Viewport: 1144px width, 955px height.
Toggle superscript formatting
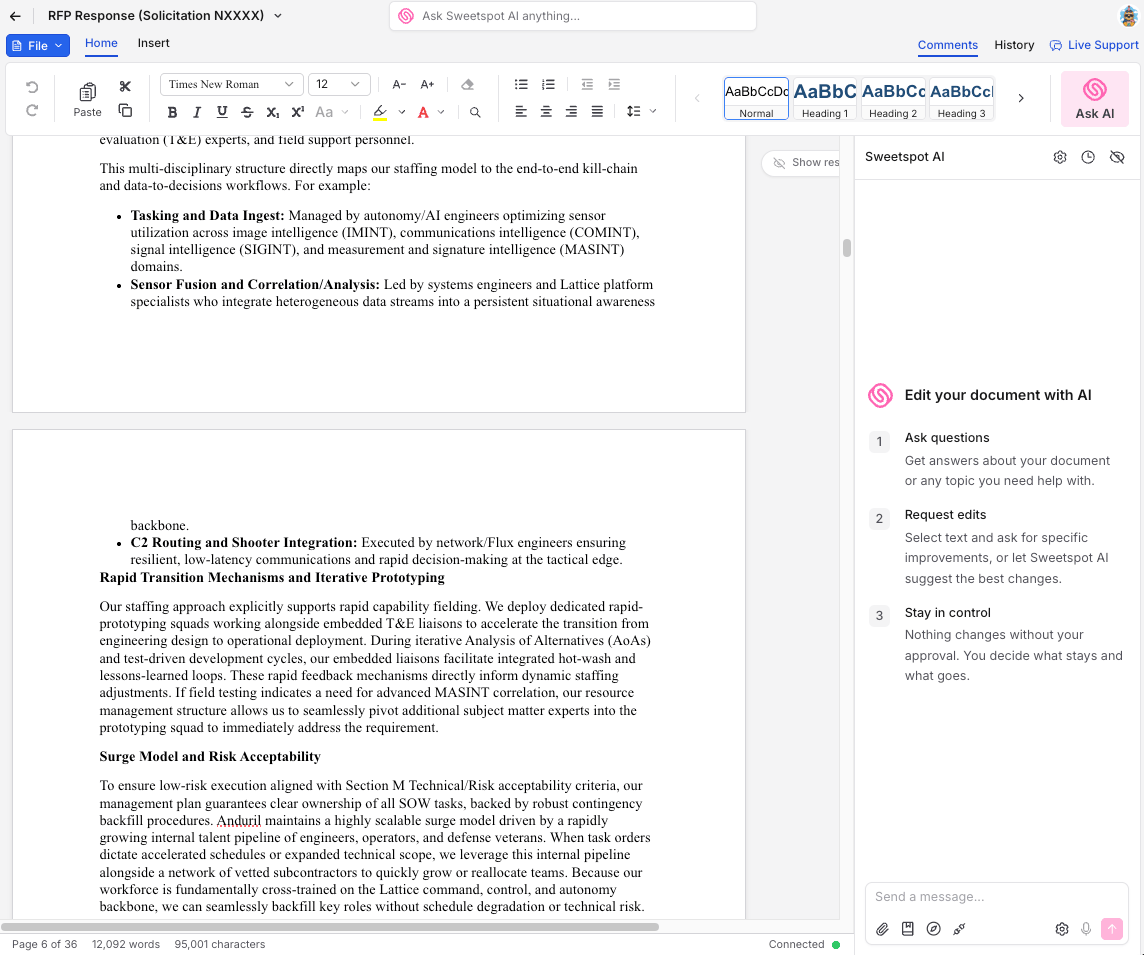pyautogui.click(x=298, y=112)
